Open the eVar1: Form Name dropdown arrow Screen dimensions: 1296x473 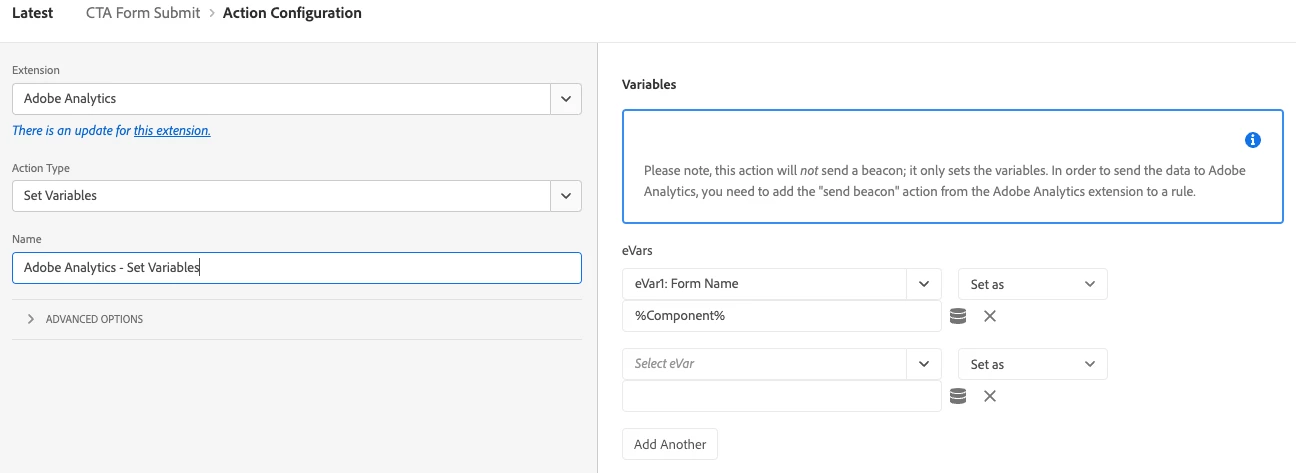tap(924, 284)
